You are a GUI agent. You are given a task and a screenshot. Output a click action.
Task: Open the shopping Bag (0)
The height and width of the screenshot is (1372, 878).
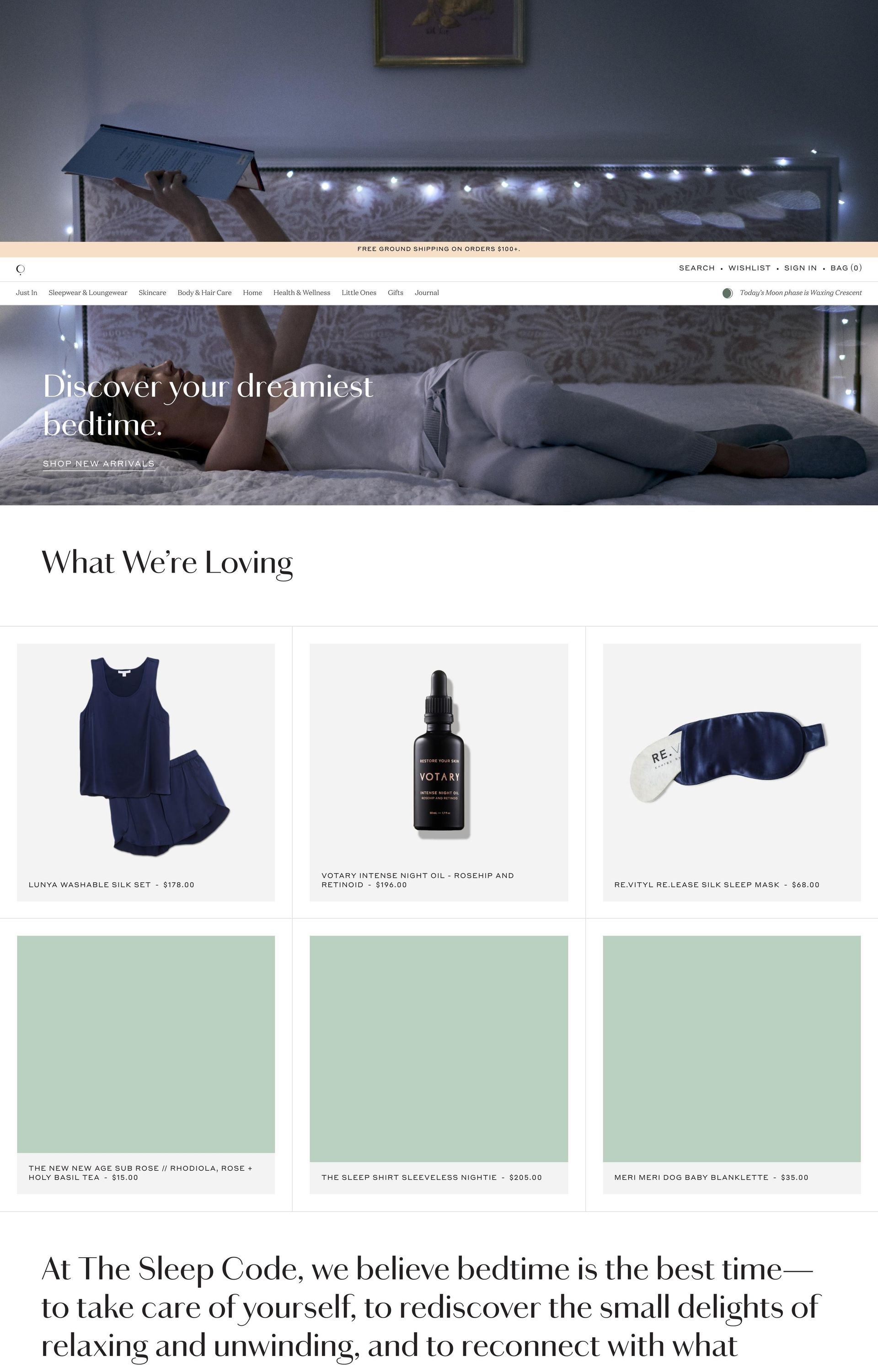coord(846,268)
